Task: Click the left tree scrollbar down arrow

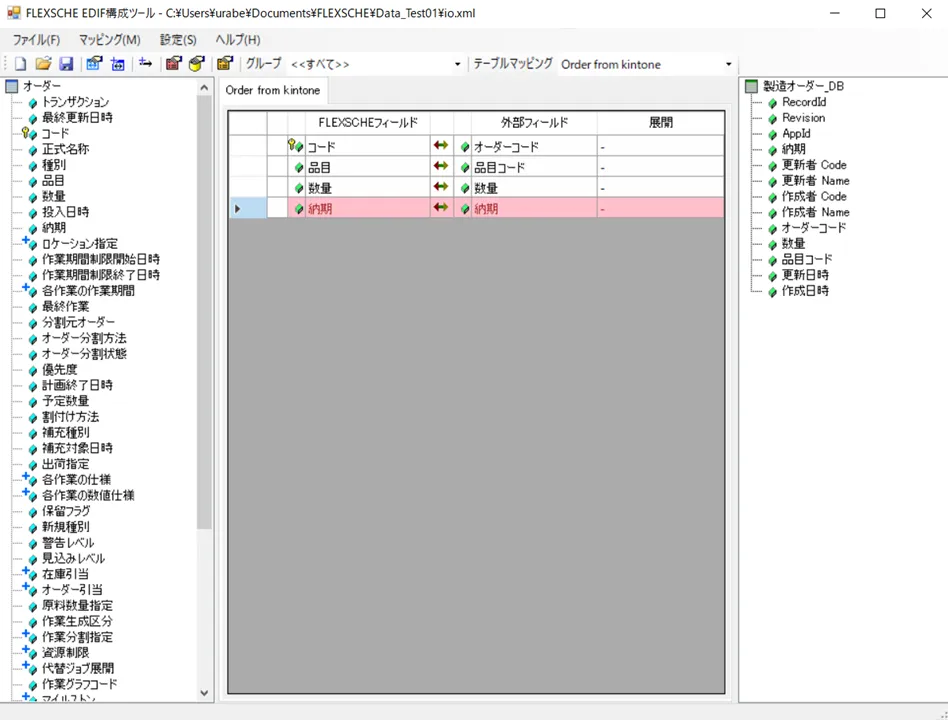Action: [205, 692]
